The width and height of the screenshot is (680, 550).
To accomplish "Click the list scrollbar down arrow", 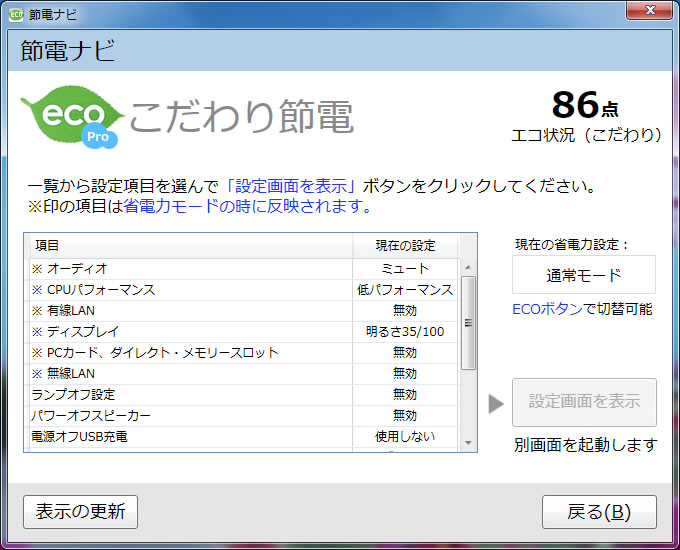I will (467, 442).
